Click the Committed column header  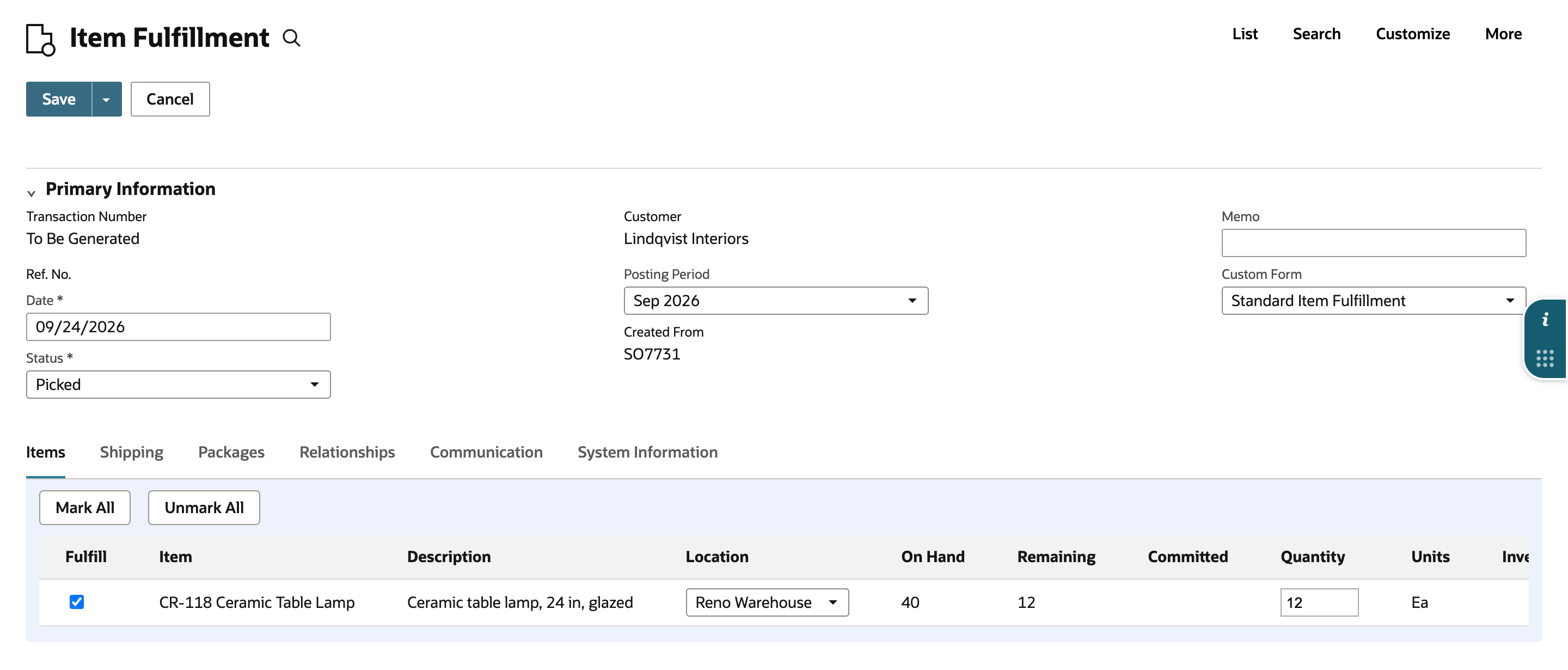[1187, 557]
